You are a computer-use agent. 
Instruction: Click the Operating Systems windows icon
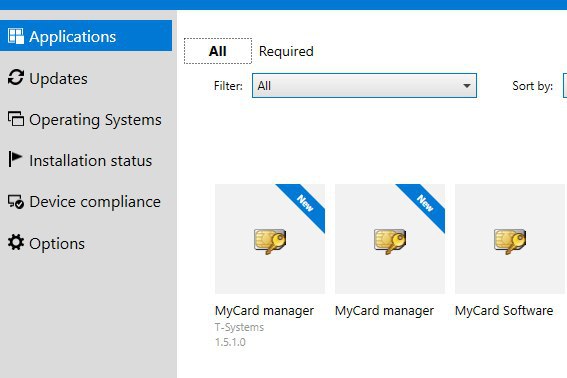(x=16, y=119)
